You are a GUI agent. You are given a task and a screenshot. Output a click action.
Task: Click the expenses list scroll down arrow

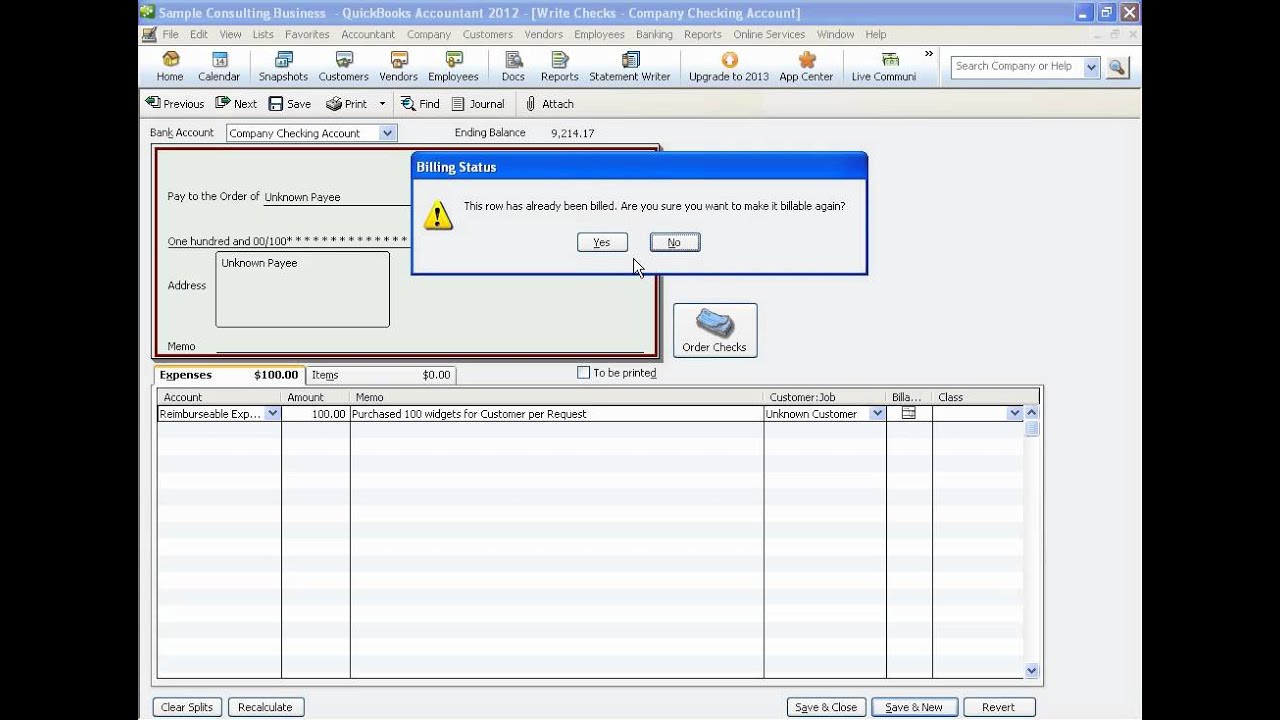(x=1032, y=671)
